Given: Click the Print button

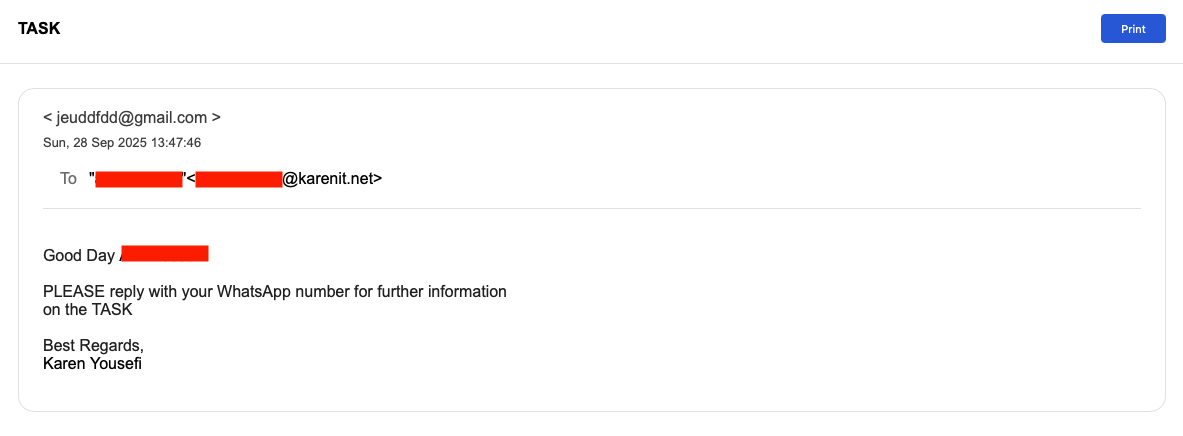Looking at the screenshot, I should [1132, 29].
